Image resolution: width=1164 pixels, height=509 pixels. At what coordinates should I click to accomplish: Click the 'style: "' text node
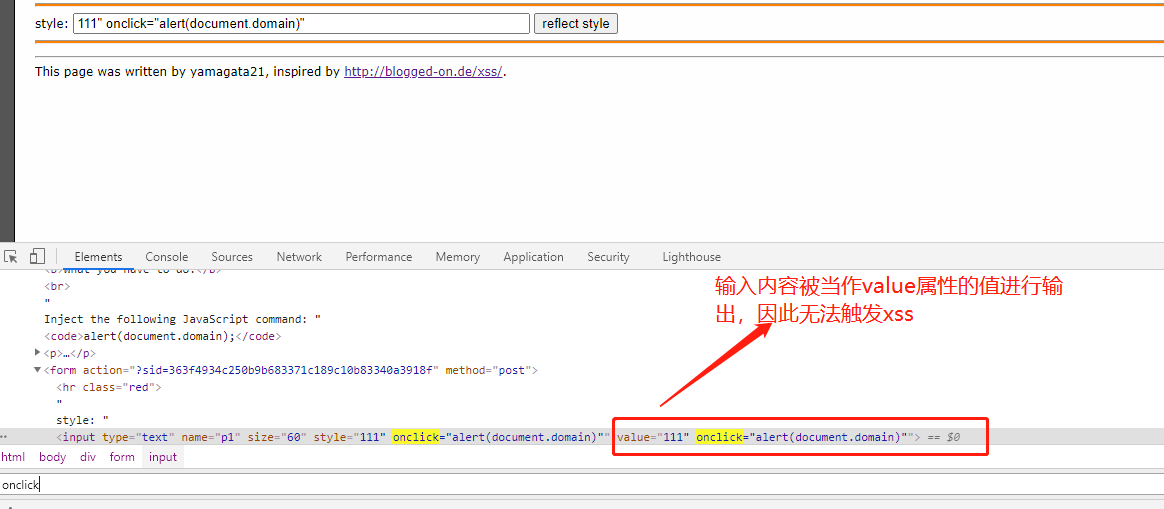tap(82, 420)
